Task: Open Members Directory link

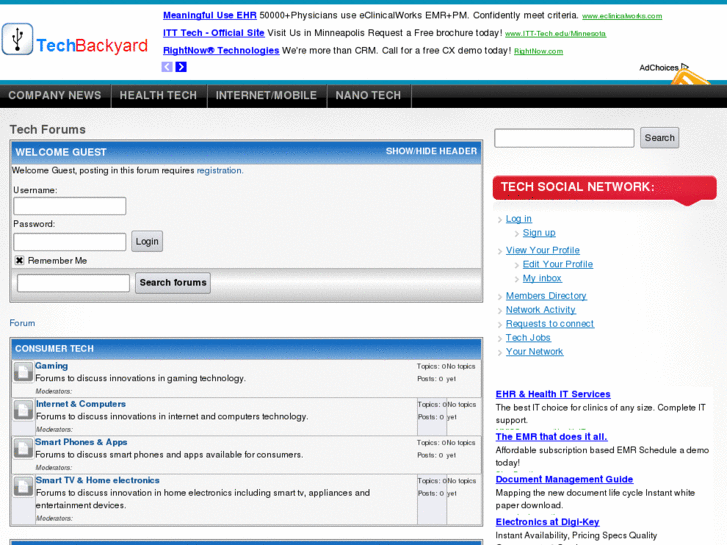Action: 546,295
